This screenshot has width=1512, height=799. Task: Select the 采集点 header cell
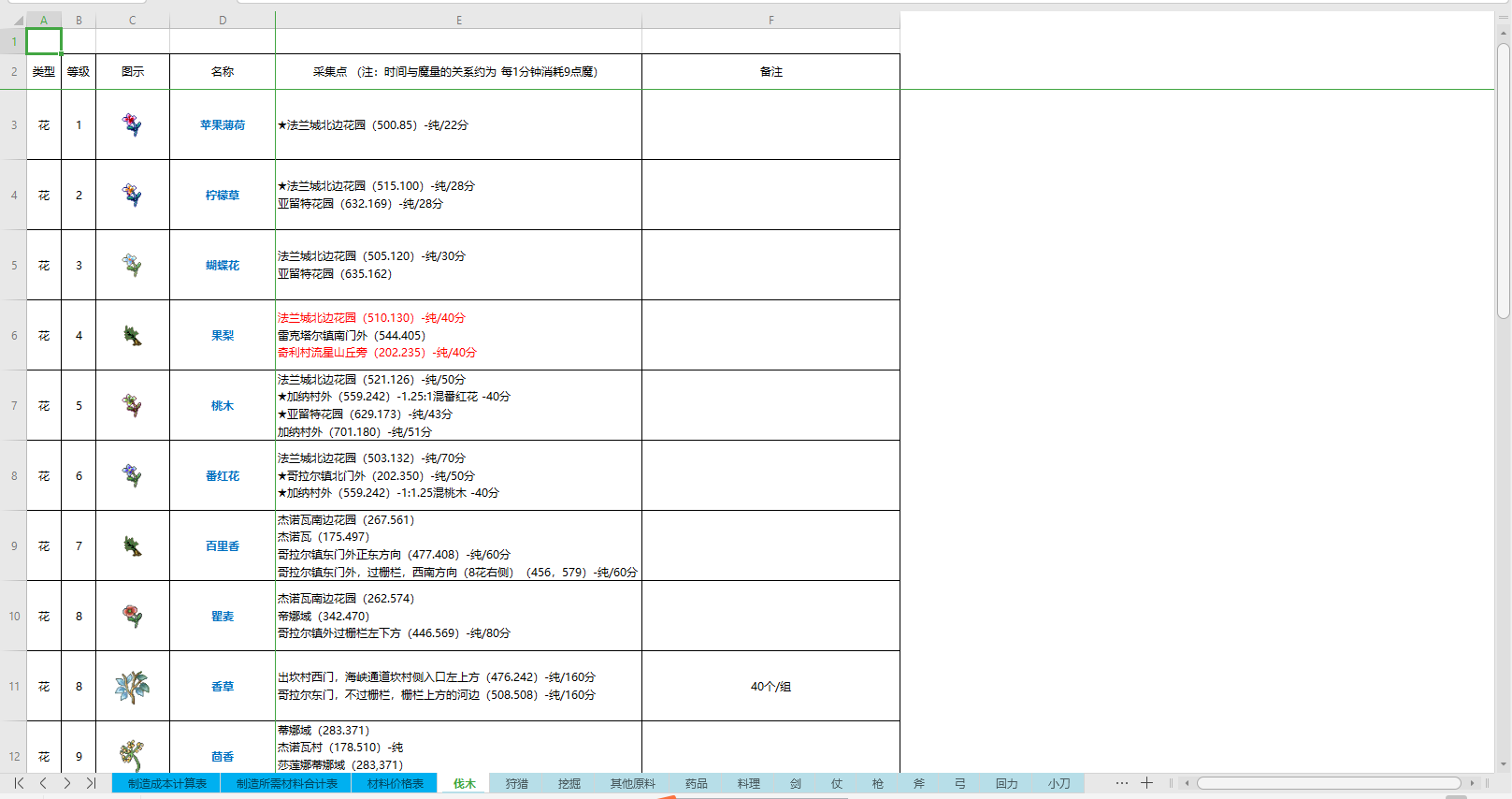click(x=459, y=71)
